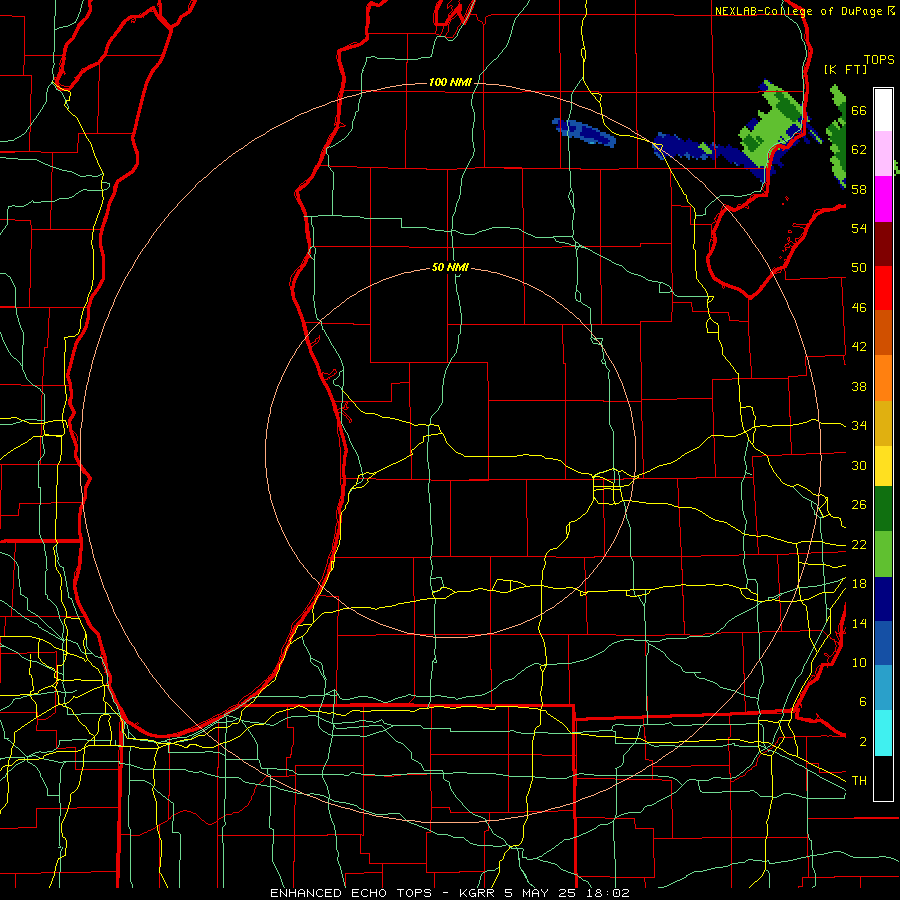Image resolution: width=900 pixels, height=900 pixels.
Task: Select the medium blue legend swatch
Action: 883,643
